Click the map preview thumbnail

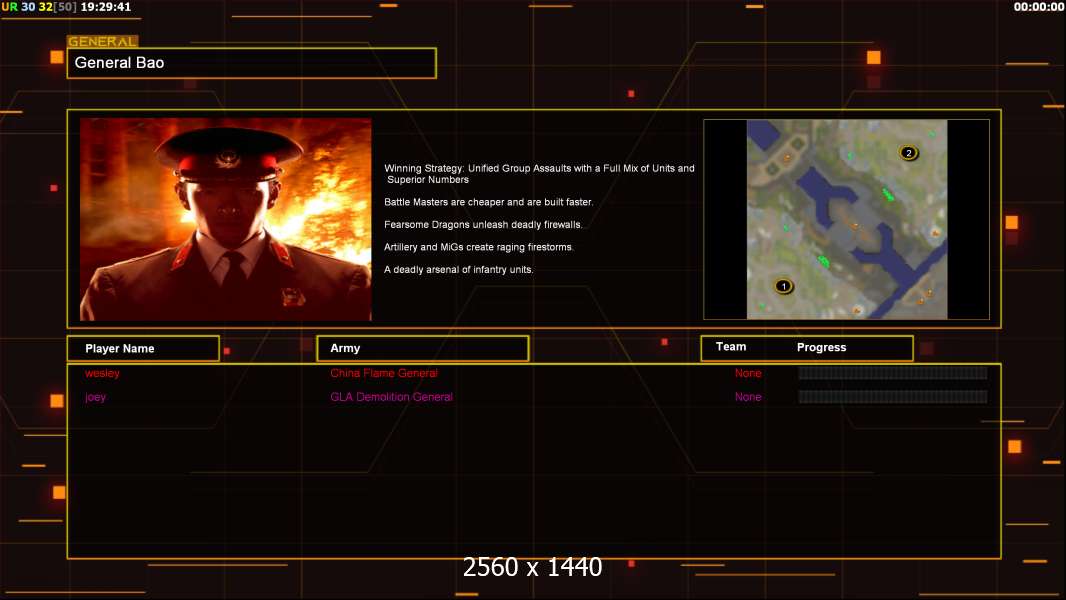[846, 219]
